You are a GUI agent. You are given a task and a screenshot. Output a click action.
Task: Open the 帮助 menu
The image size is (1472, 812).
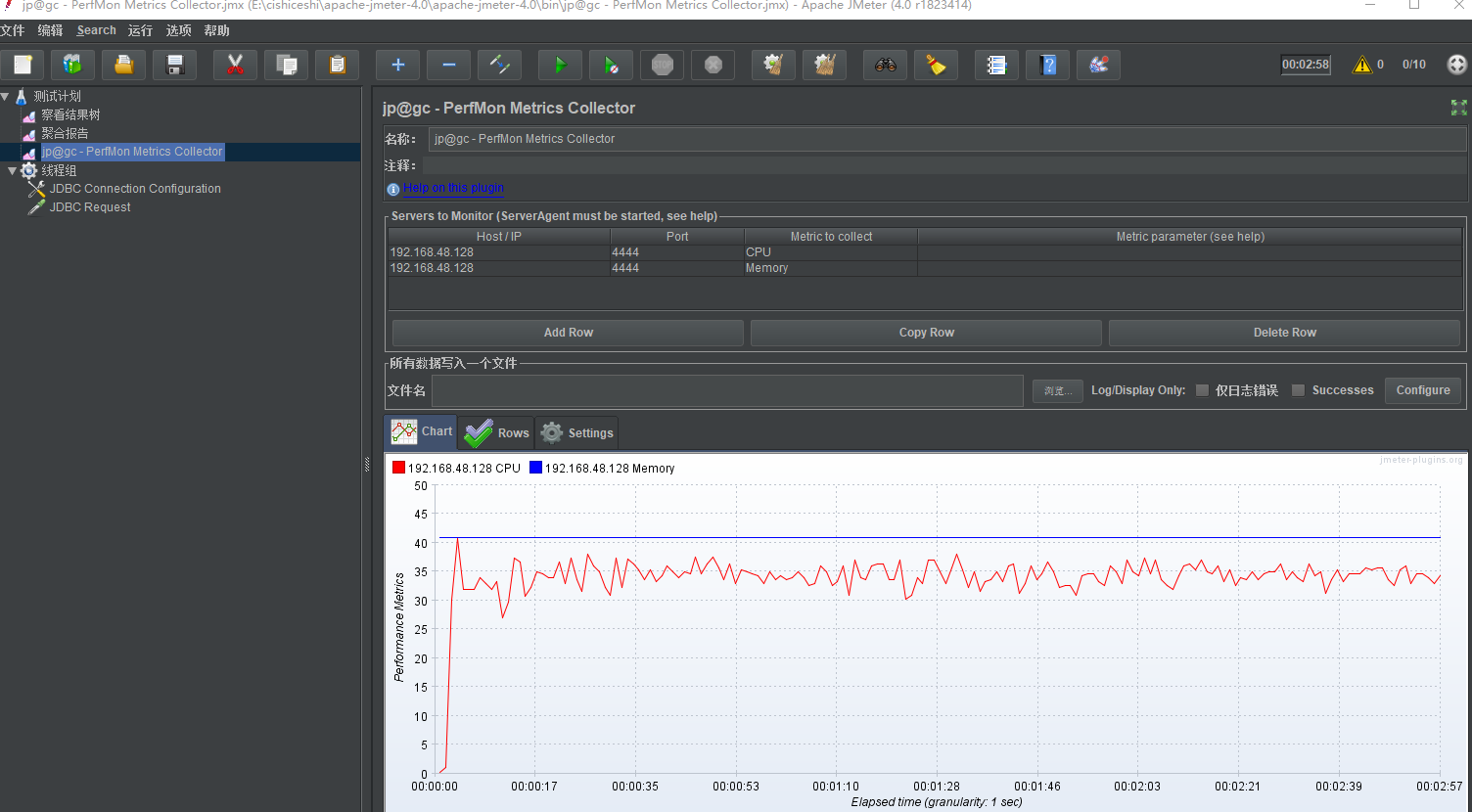click(x=217, y=30)
